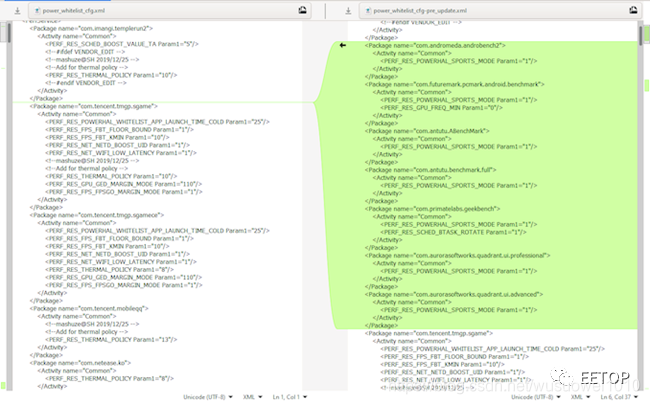The width and height of the screenshot is (650, 404).
Task: Click the first #ifdef VENDOR_EDIT comment line
Action: (85, 52)
